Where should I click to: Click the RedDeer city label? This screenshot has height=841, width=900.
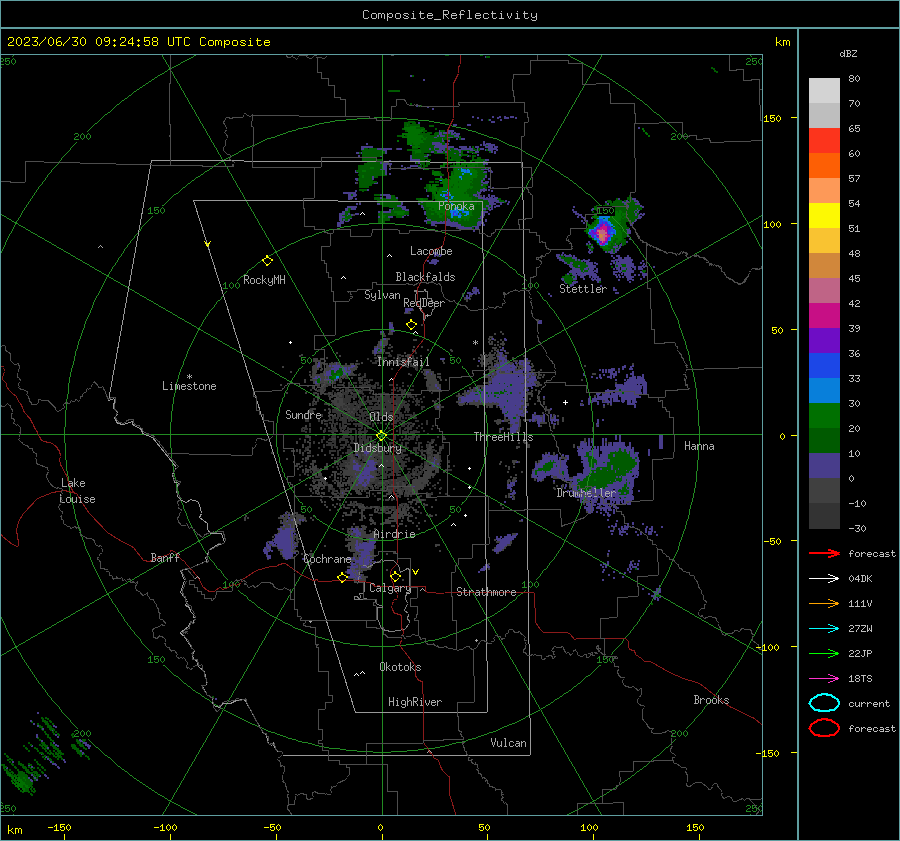click(424, 303)
